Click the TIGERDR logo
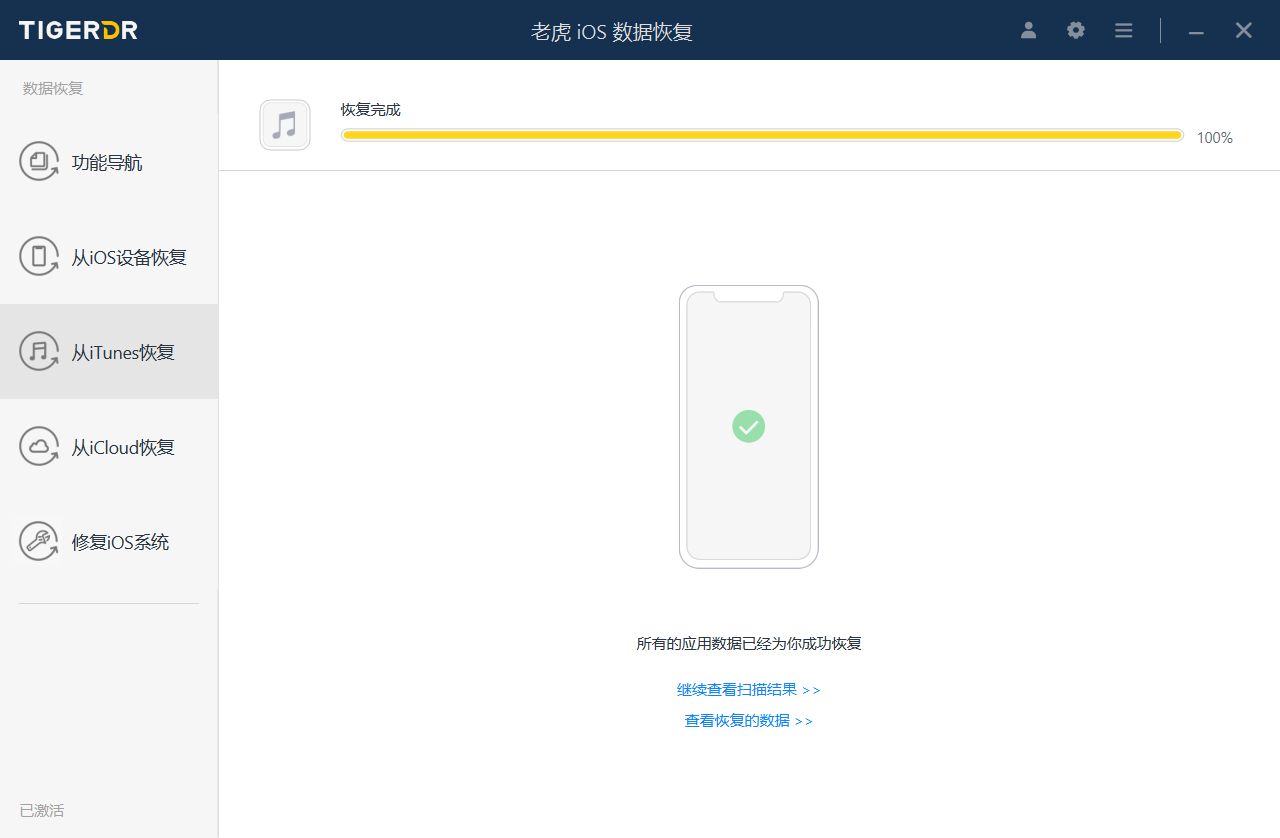The height and width of the screenshot is (838, 1280). tap(78, 30)
